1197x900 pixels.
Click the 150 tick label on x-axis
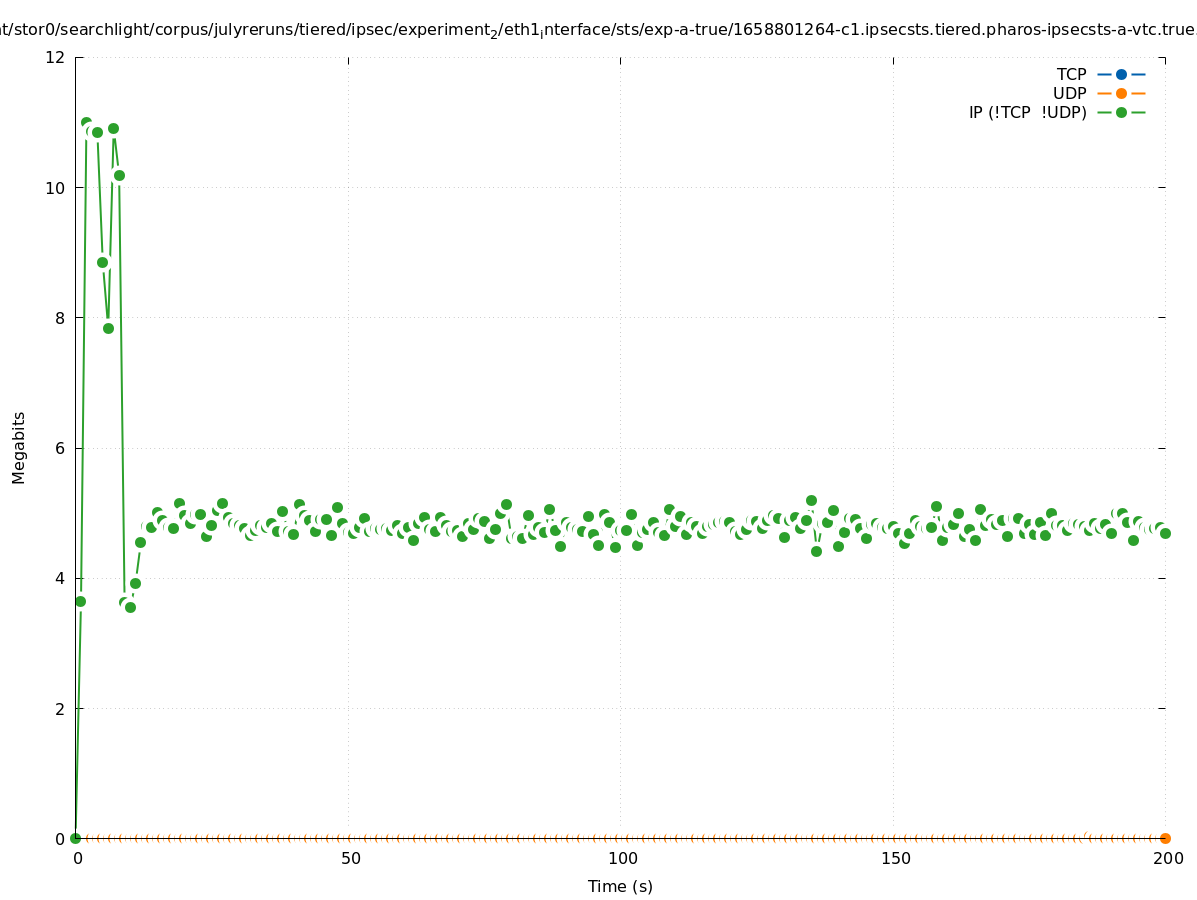tap(895, 858)
